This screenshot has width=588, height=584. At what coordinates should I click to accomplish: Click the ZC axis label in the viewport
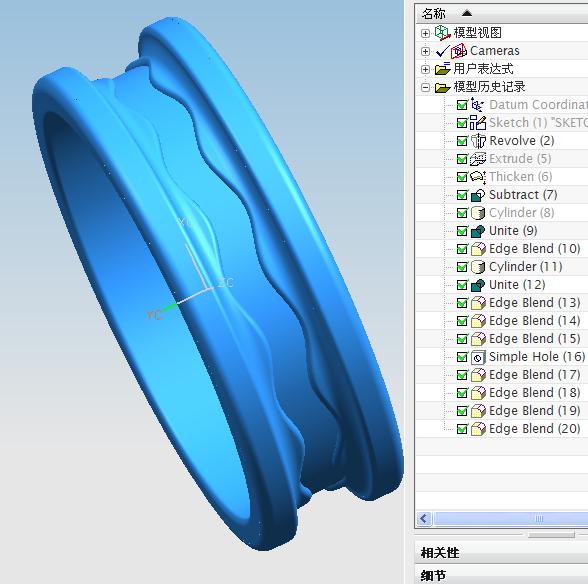point(225,282)
